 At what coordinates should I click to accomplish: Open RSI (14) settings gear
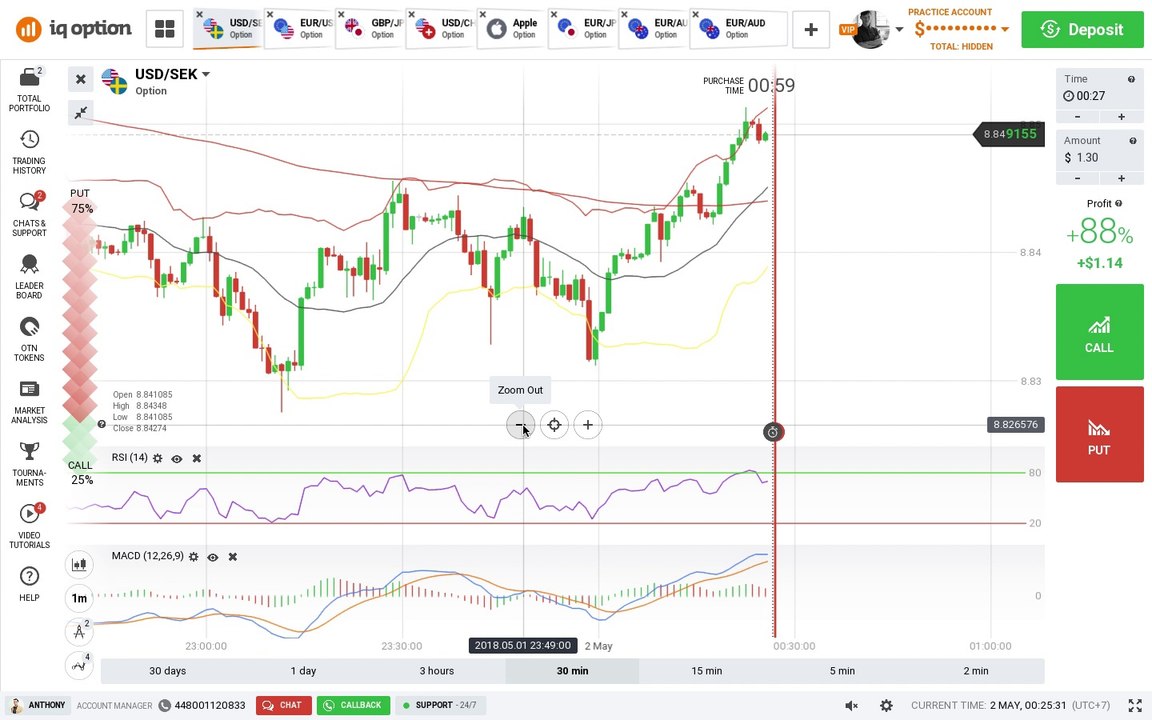(157, 458)
